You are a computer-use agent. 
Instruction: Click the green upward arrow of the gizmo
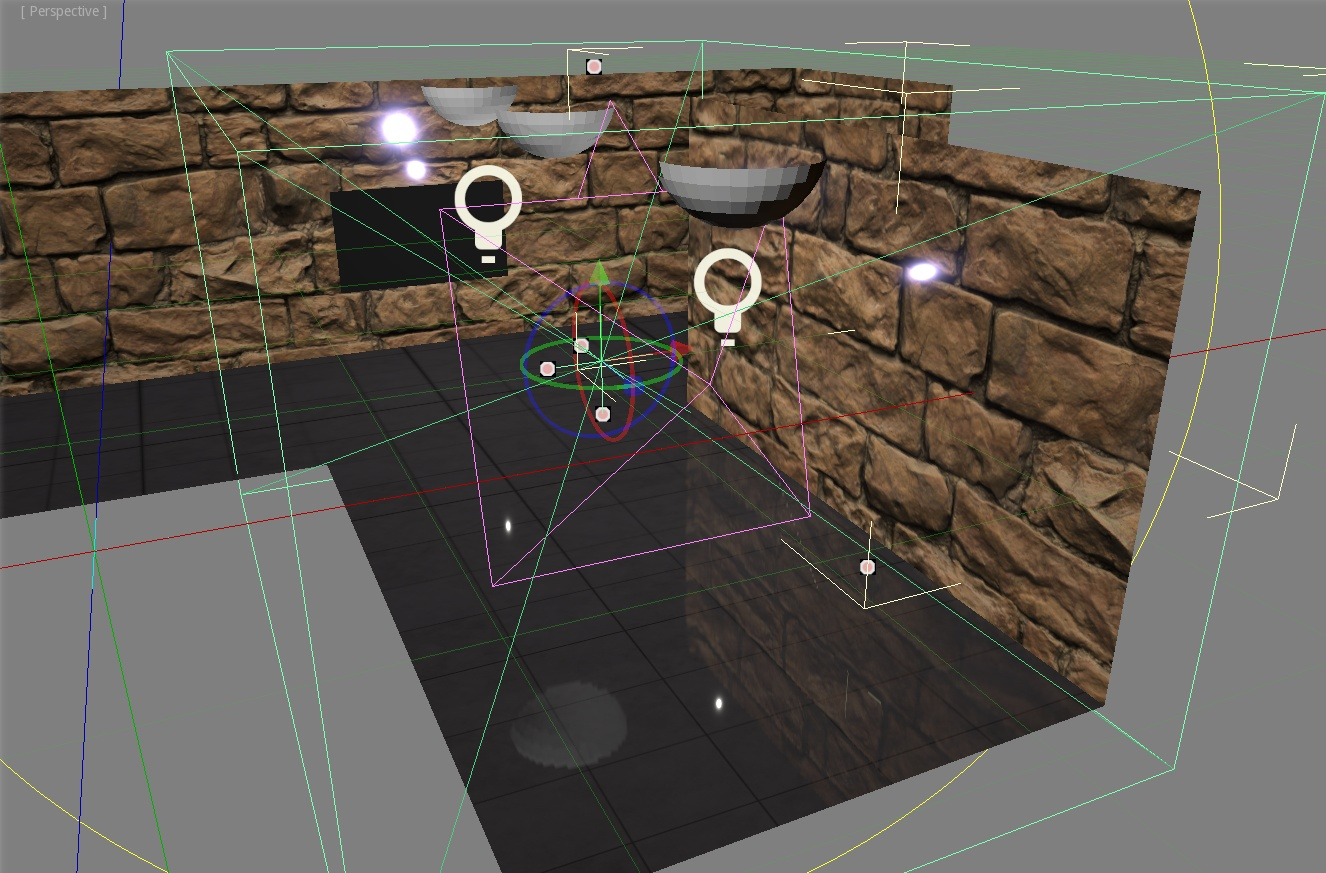coord(599,273)
